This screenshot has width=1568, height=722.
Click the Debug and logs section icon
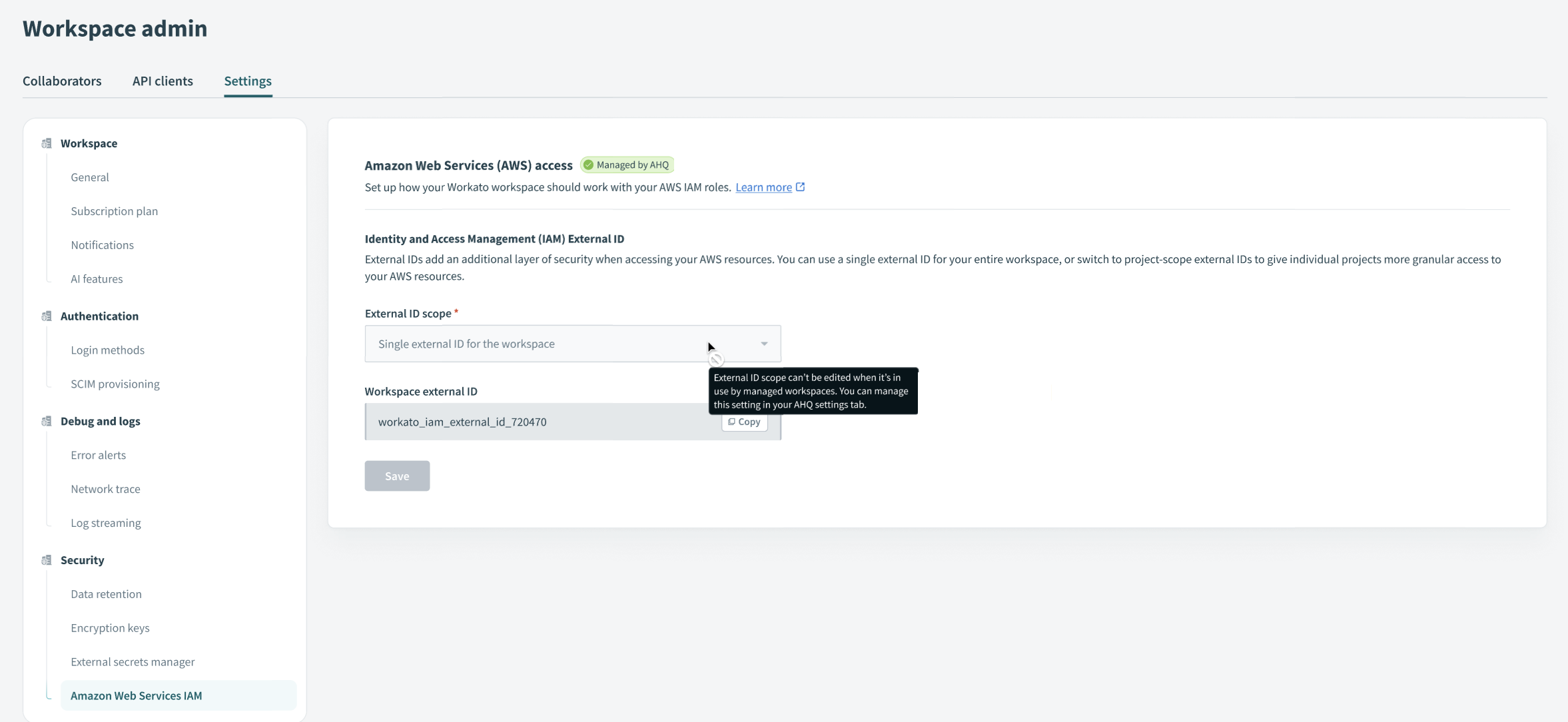pyautogui.click(x=47, y=421)
